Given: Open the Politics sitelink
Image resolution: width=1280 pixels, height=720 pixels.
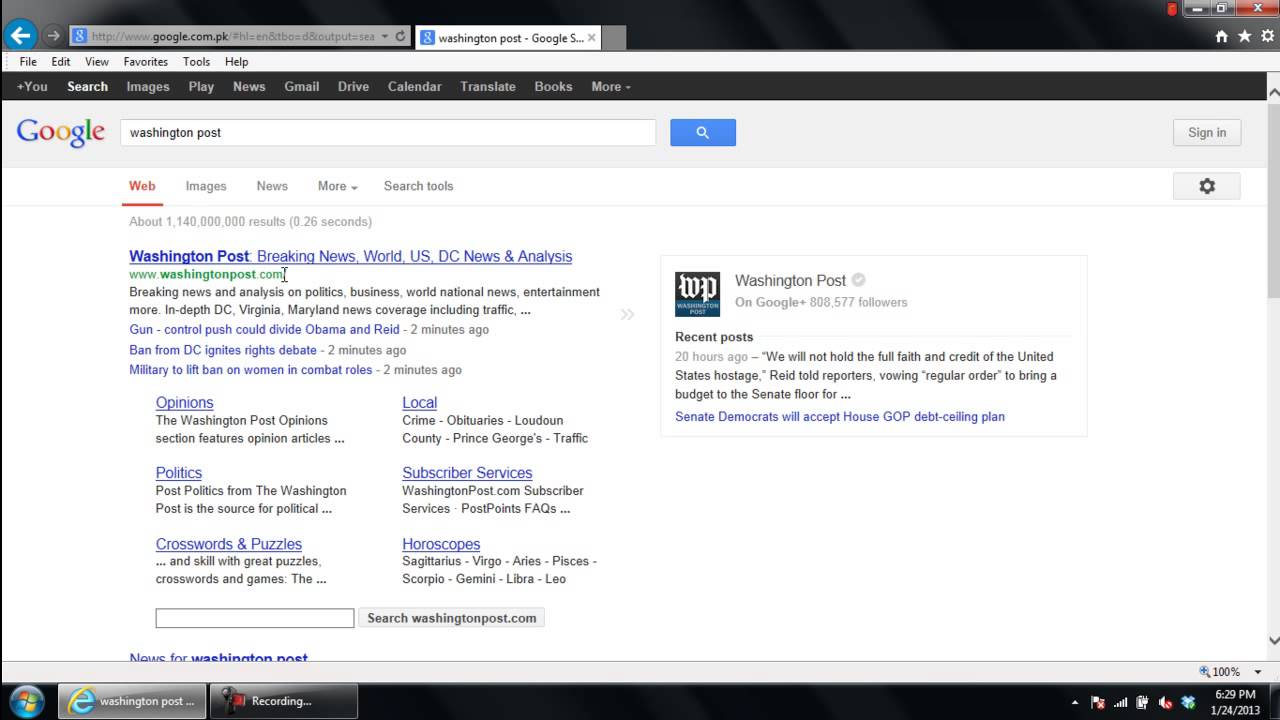Looking at the screenshot, I should coord(179,473).
